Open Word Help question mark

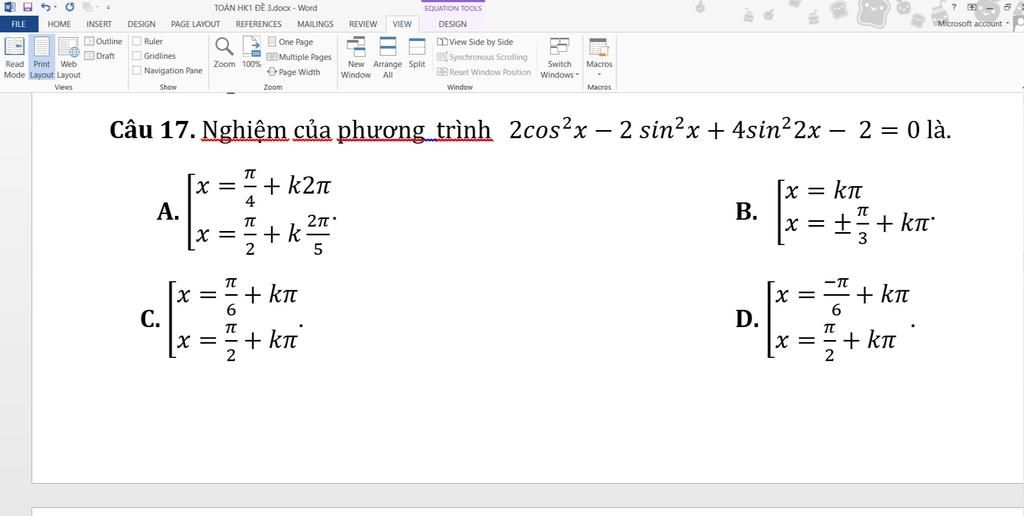[954, 7]
